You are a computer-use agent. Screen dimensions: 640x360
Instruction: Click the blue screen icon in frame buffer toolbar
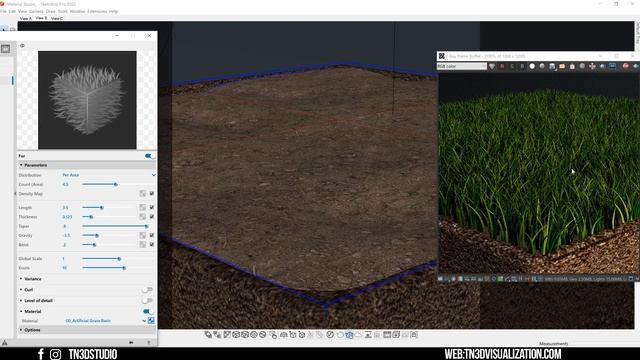pos(612,66)
